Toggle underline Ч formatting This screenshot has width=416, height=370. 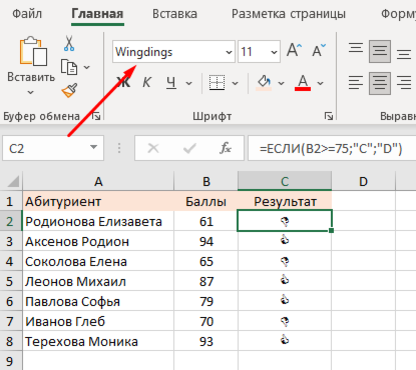(x=171, y=82)
